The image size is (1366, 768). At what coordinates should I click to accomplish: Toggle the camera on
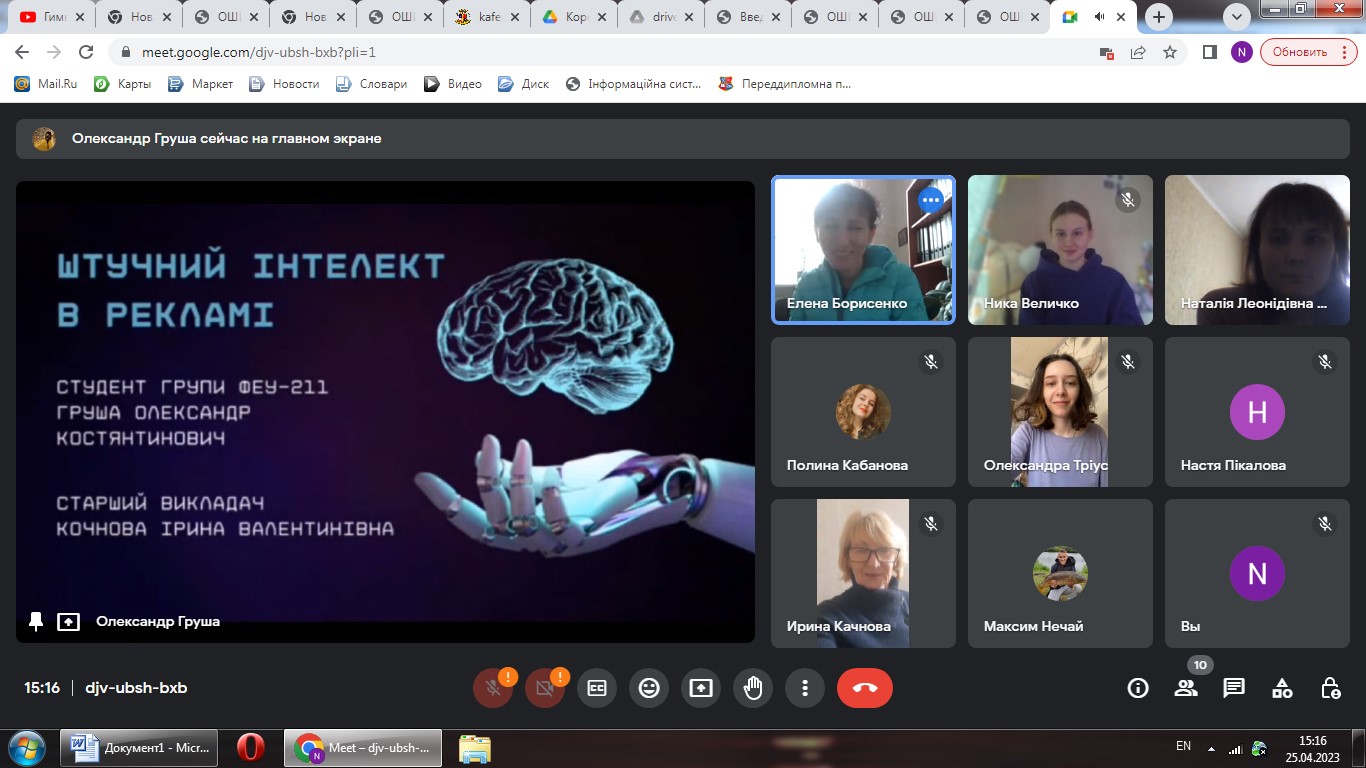click(x=545, y=688)
